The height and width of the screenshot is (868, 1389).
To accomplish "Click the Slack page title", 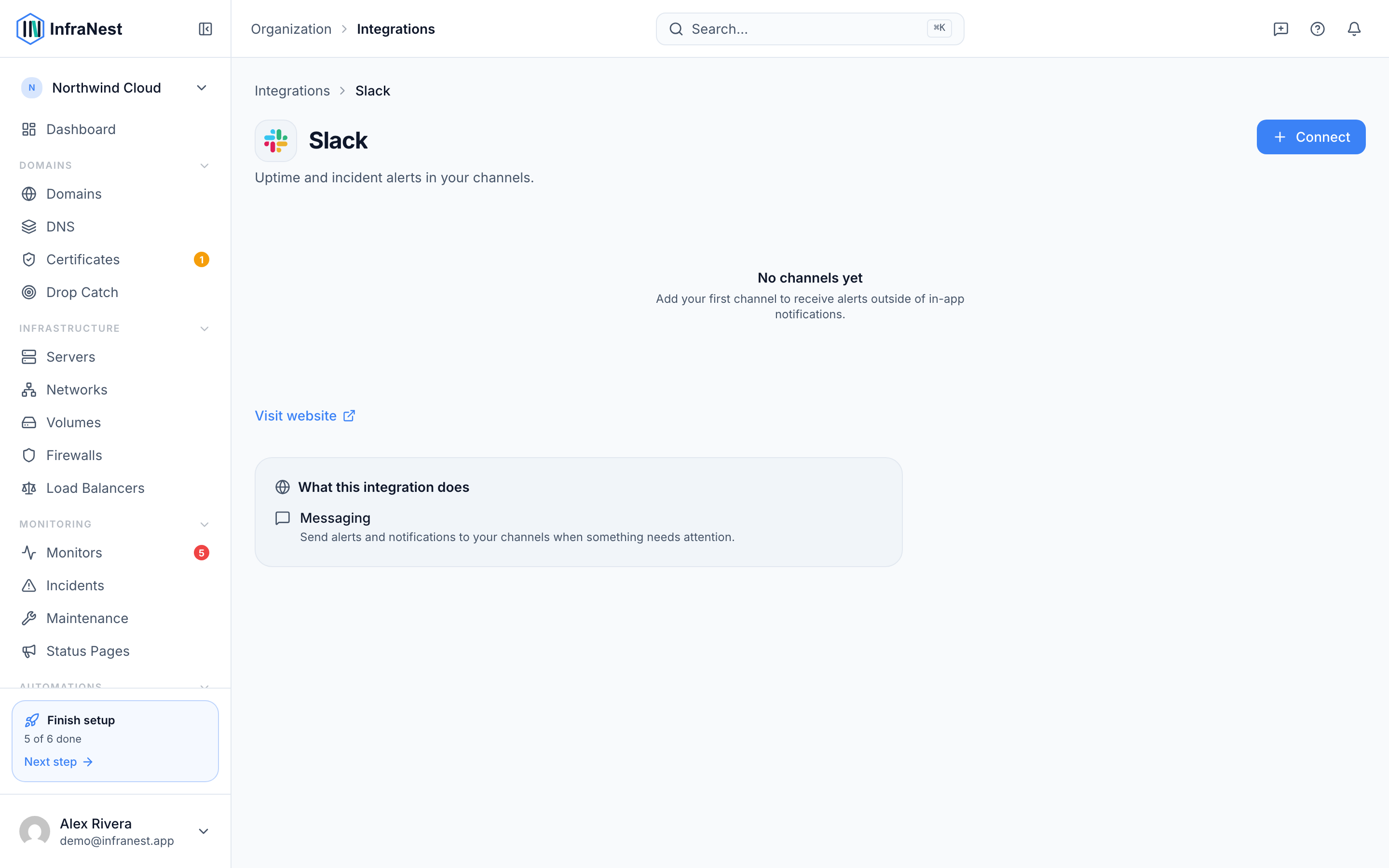I will 338,141.
